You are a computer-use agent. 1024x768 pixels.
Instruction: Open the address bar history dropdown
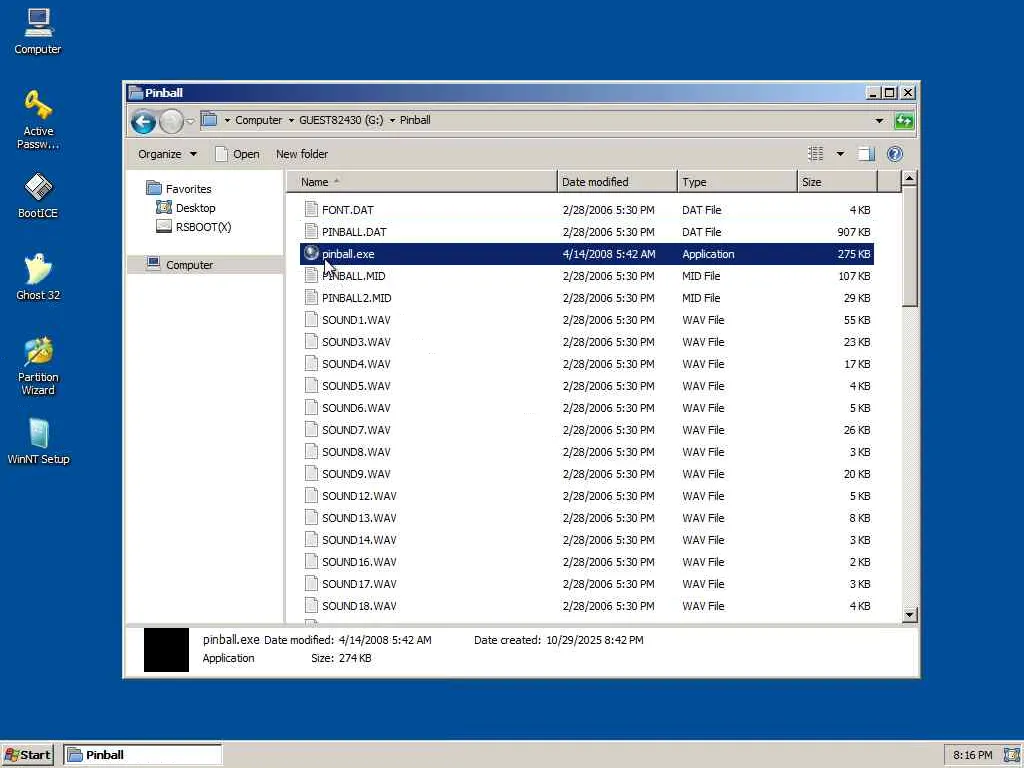point(879,121)
